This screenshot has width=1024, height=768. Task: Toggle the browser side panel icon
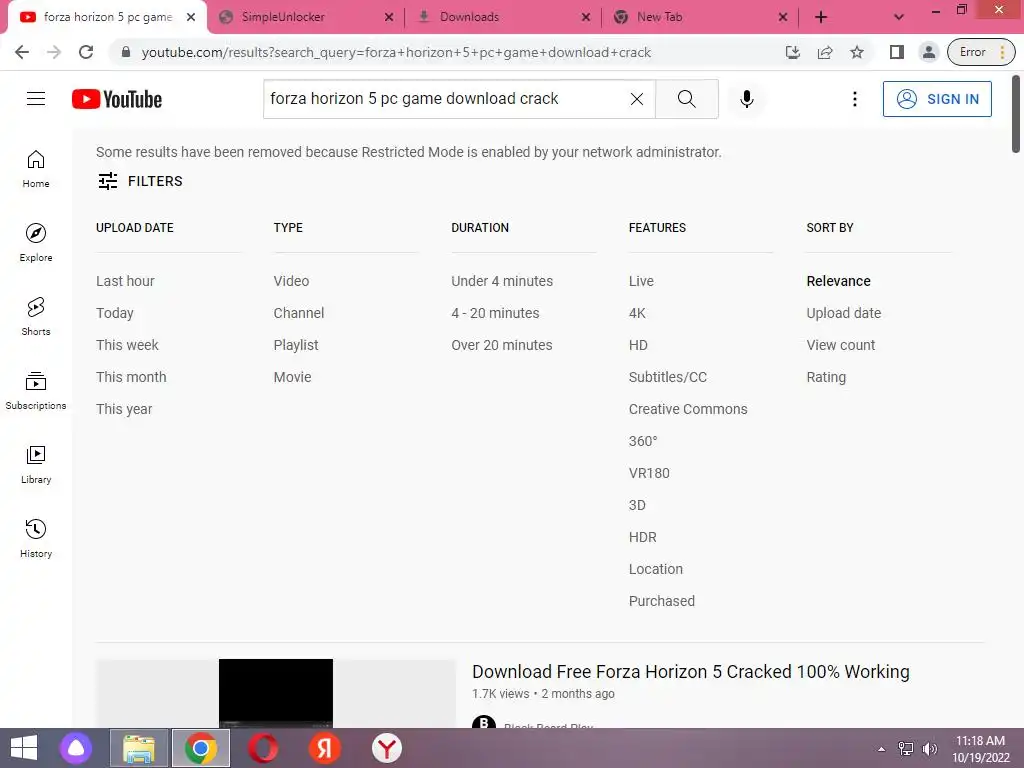tap(896, 52)
